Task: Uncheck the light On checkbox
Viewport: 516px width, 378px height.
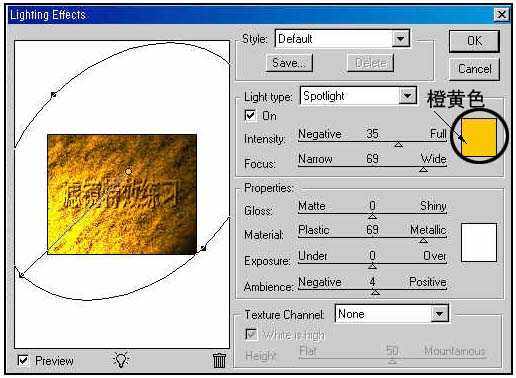Action: click(x=250, y=115)
